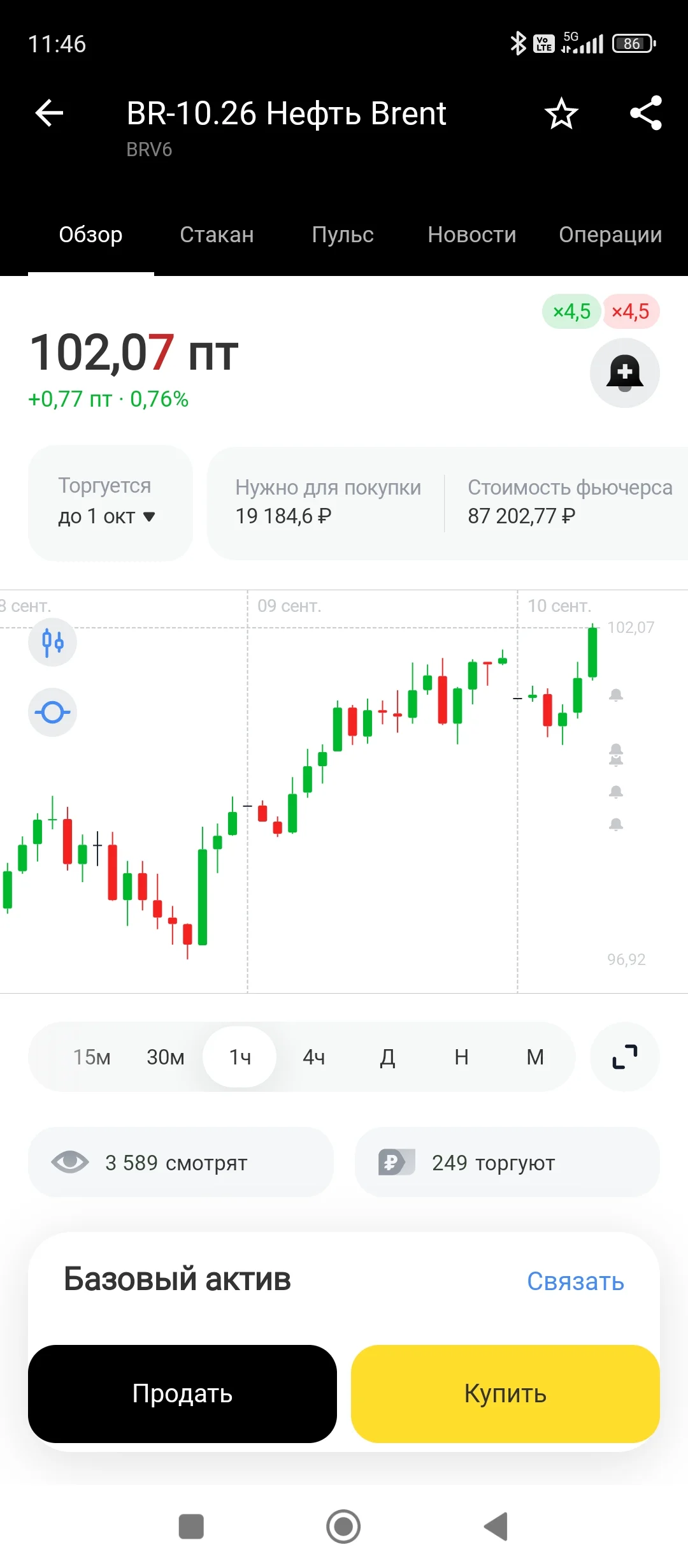688x1568 pixels.
Task: Tap the red ×4,5 leverage badge
Action: [x=631, y=312]
